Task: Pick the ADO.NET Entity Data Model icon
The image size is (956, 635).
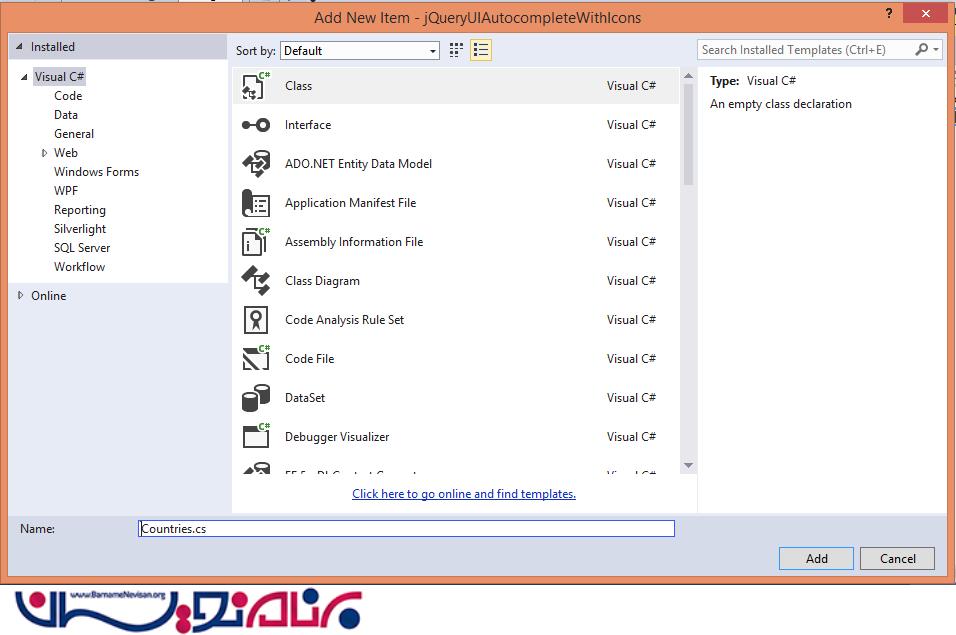Action: (256, 164)
